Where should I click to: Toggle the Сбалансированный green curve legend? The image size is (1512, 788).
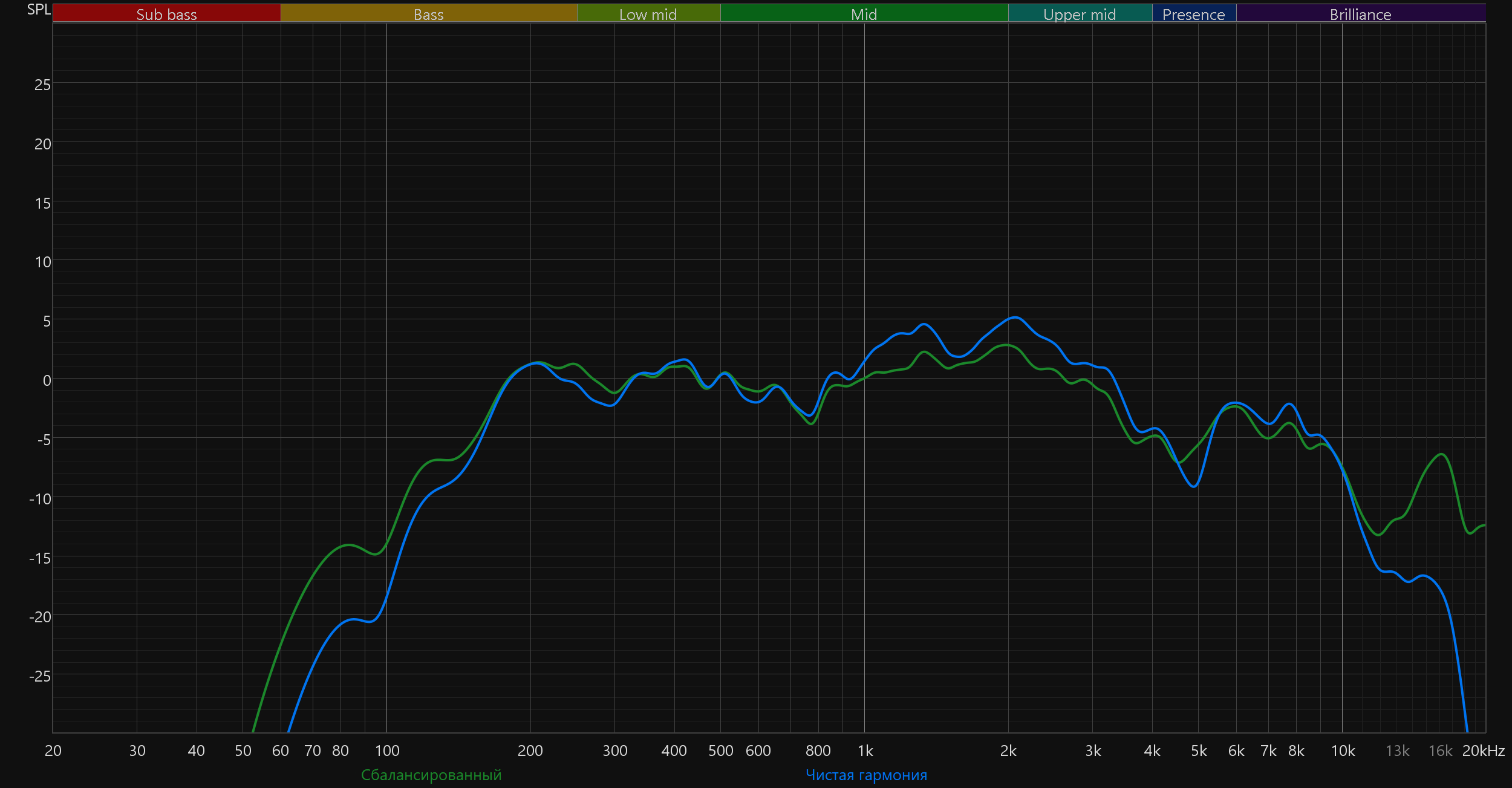[x=431, y=775]
